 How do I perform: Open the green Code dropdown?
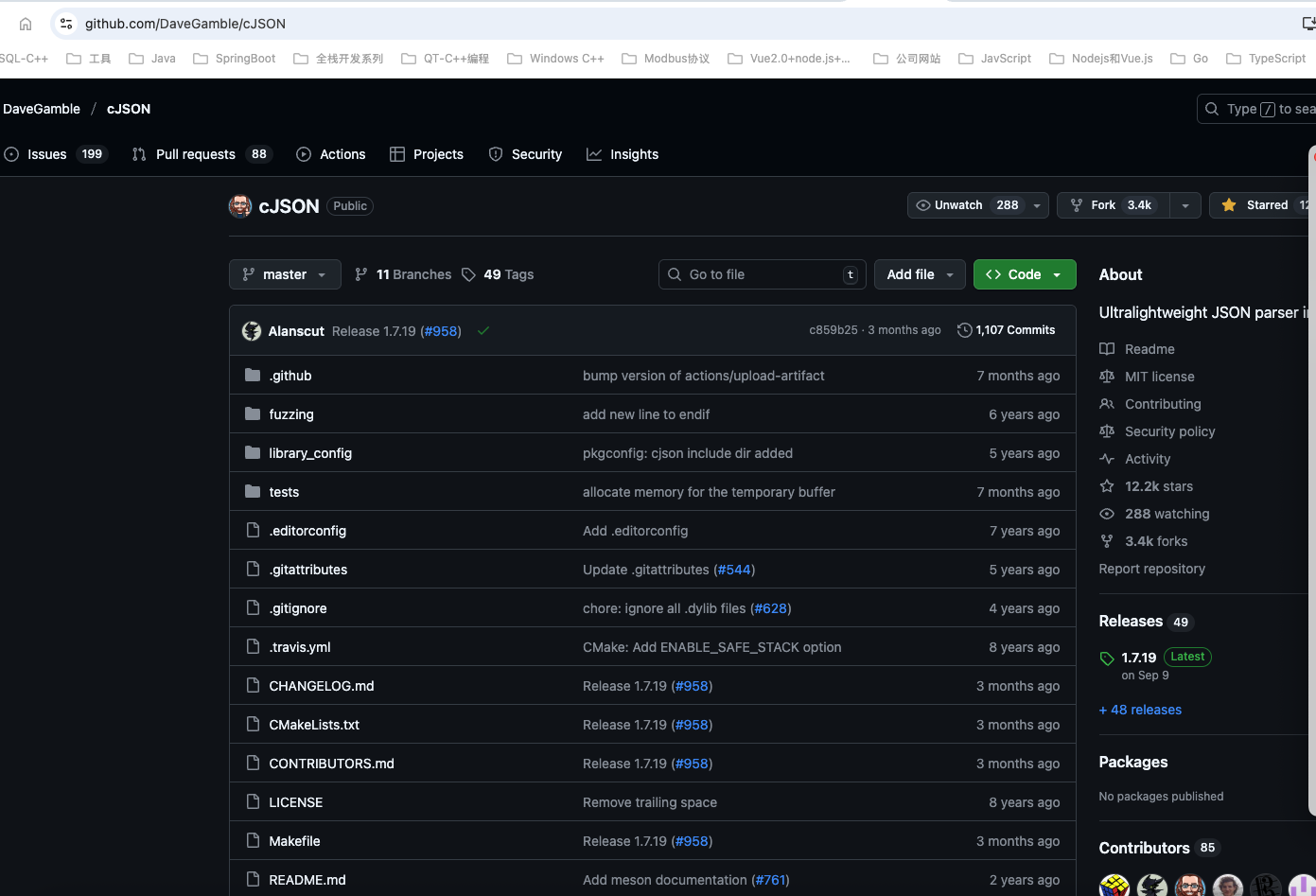pyautogui.click(x=1025, y=274)
